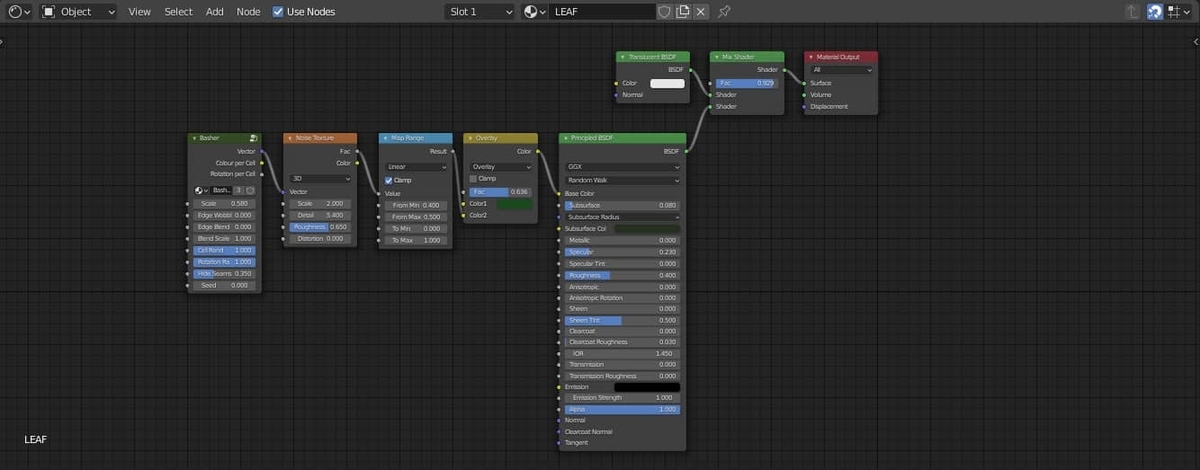Click Subsurface Color swatch

647,229
